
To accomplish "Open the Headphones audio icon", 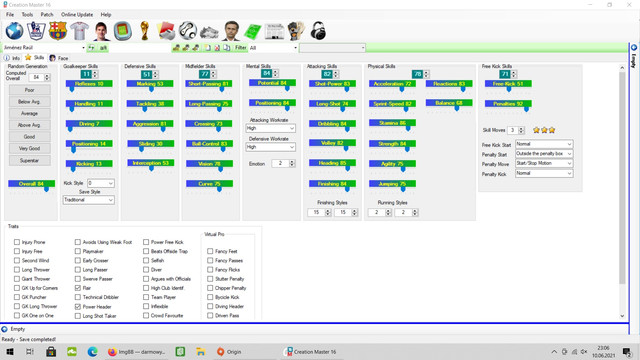I will click(318, 31).
